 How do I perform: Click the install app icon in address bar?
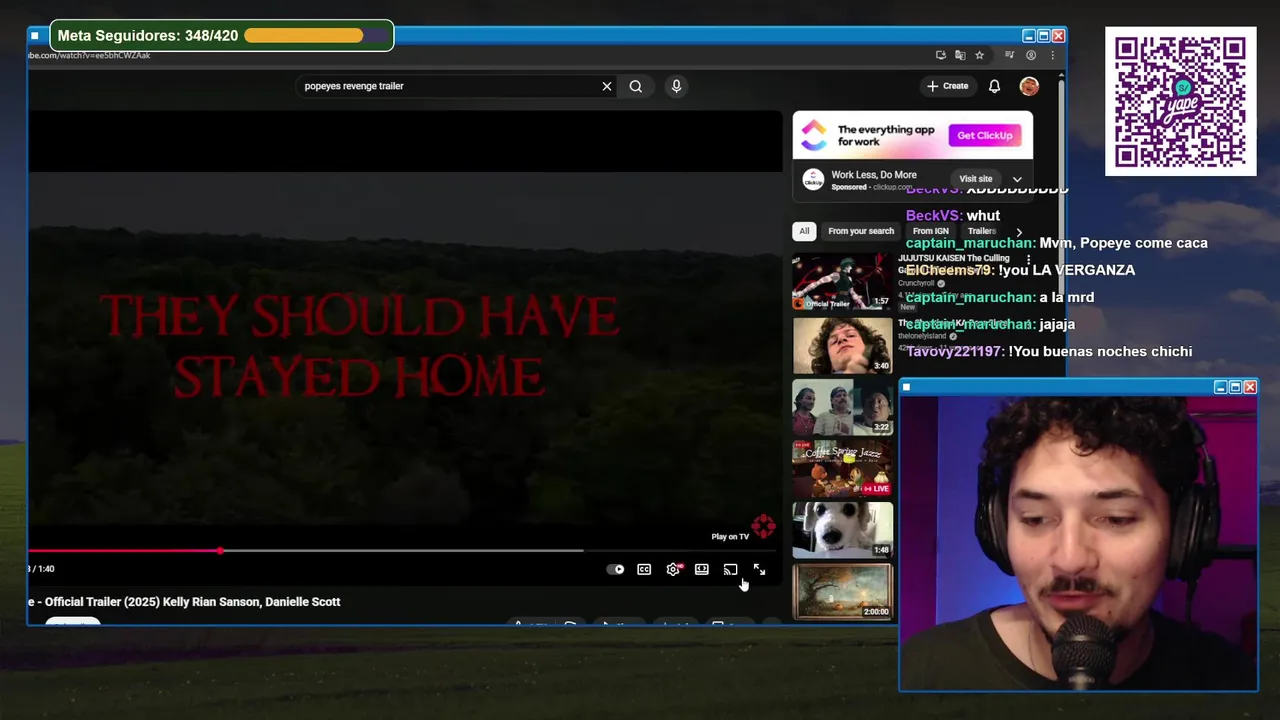pos(941,55)
